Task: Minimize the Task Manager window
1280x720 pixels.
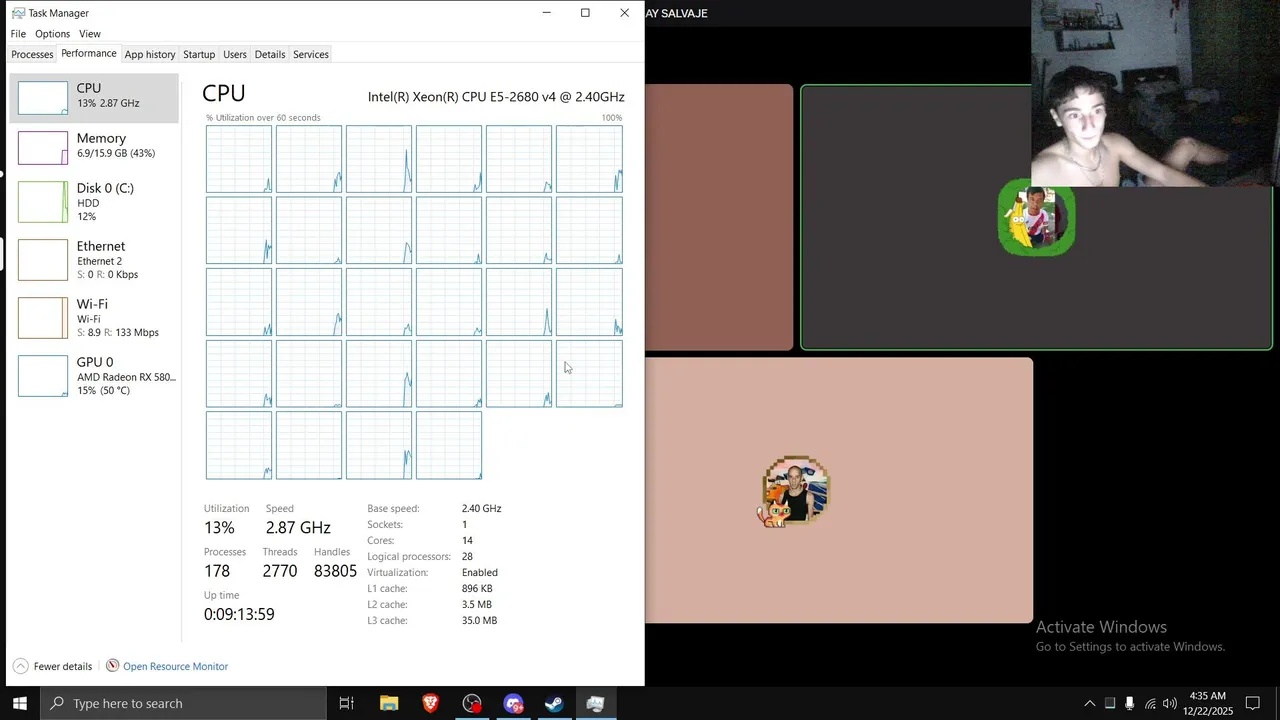Action: pyautogui.click(x=546, y=13)
